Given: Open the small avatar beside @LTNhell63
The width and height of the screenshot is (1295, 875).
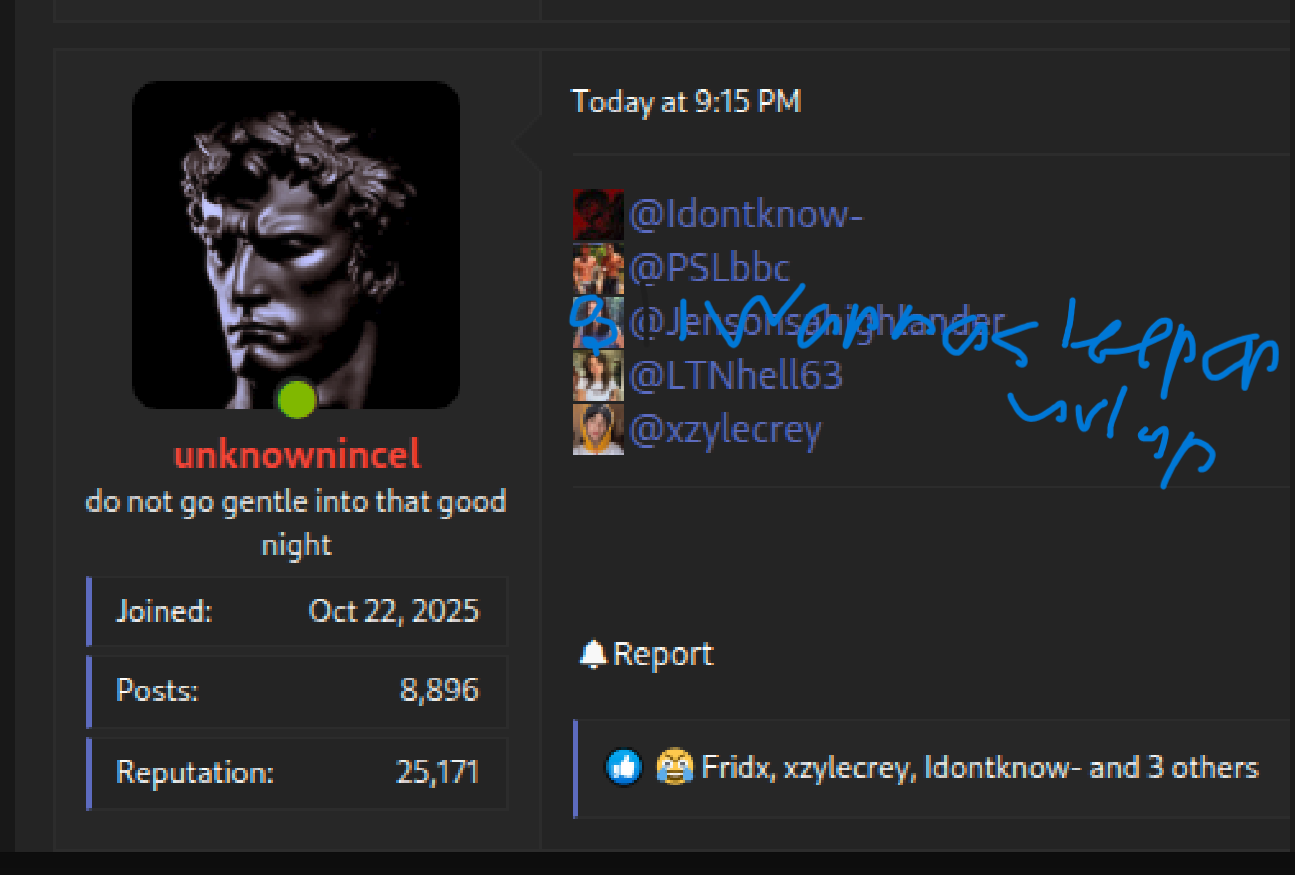Looking at the screenshot, I should point(598,375).
